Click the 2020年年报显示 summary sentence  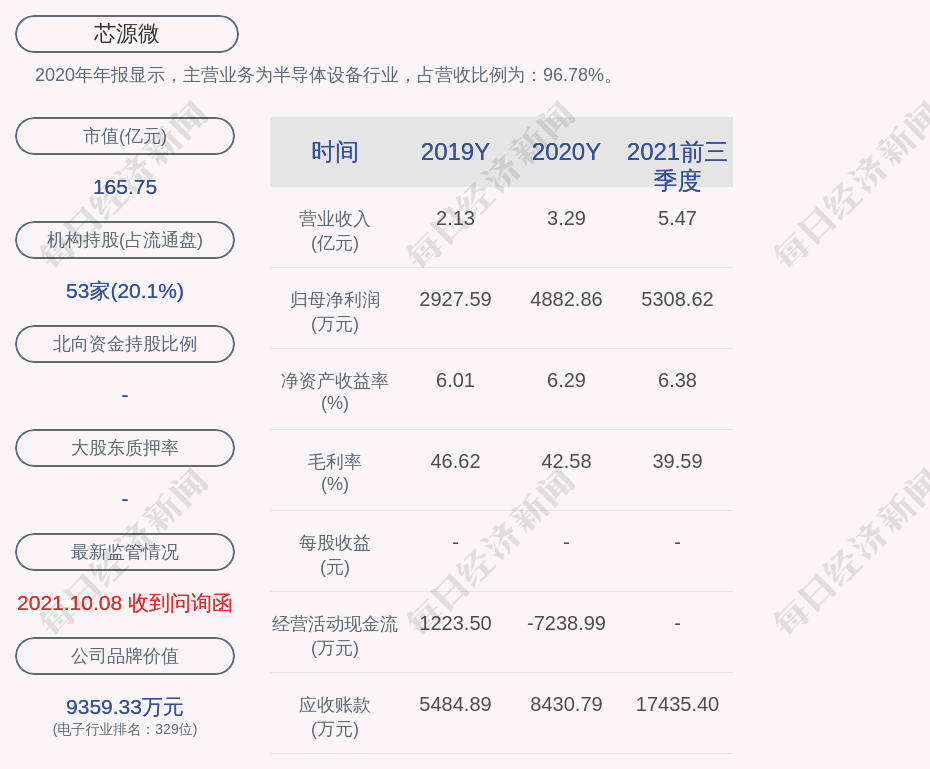pos(326,75)
